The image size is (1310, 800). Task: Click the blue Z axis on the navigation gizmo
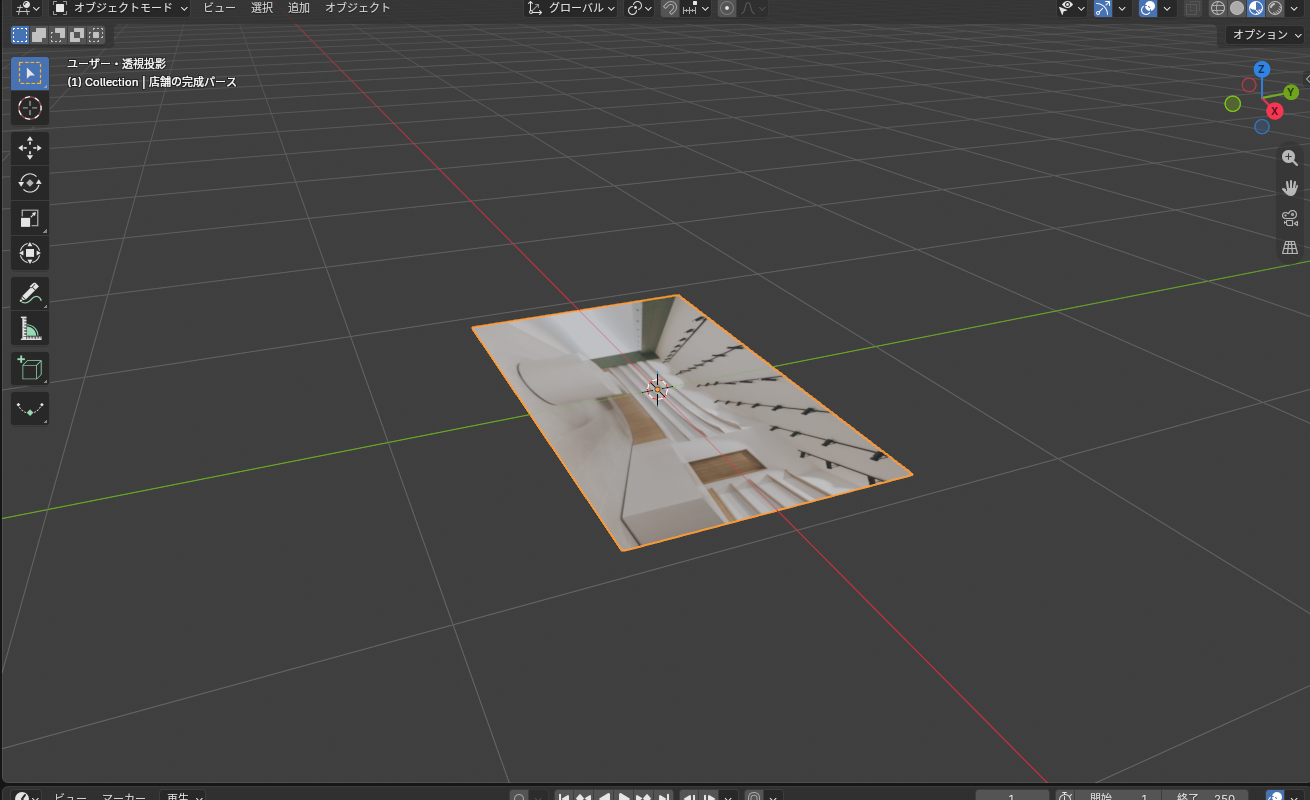click(x=1262, y=69)
